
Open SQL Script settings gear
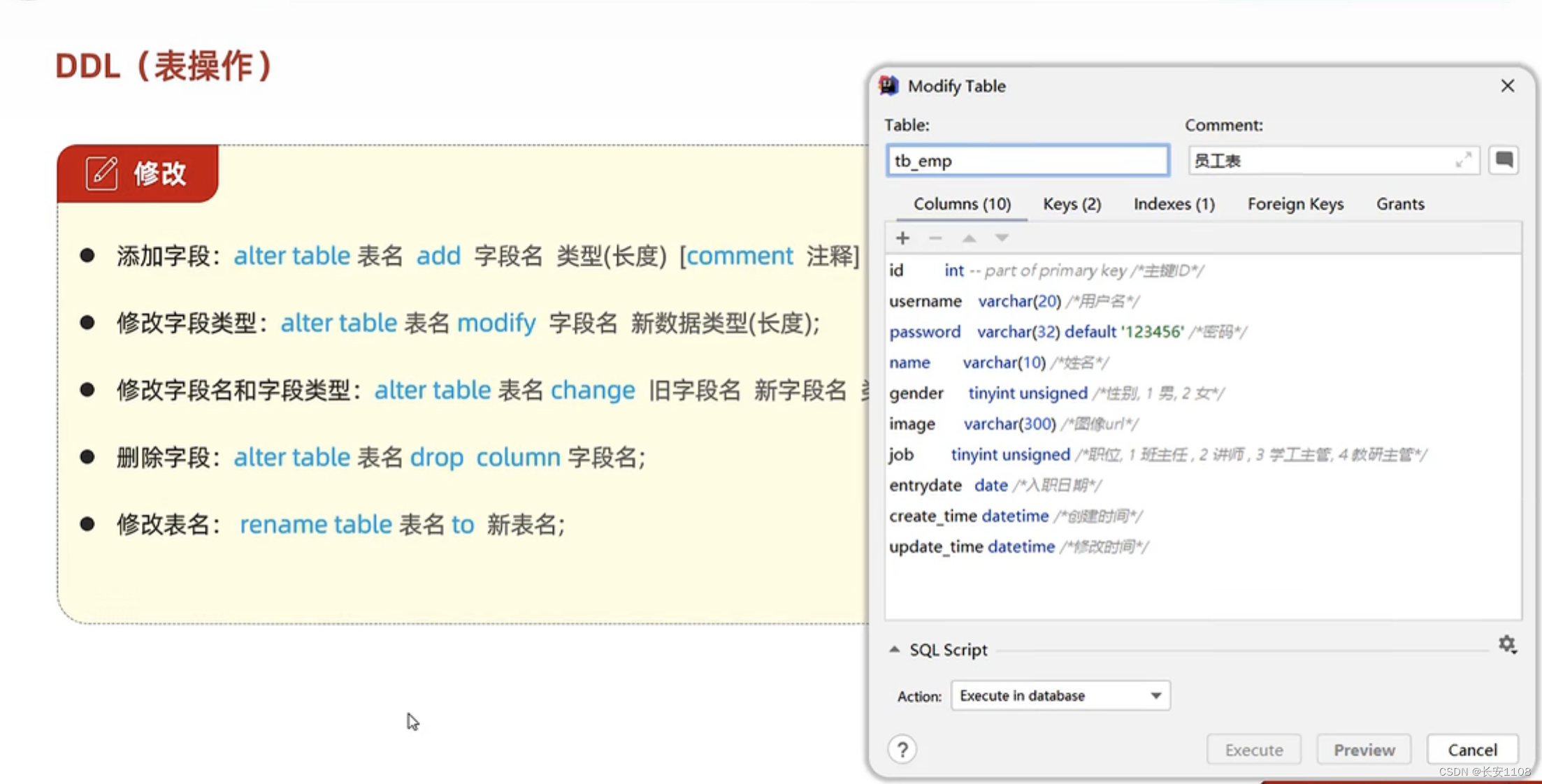(x=1507, y=644)
